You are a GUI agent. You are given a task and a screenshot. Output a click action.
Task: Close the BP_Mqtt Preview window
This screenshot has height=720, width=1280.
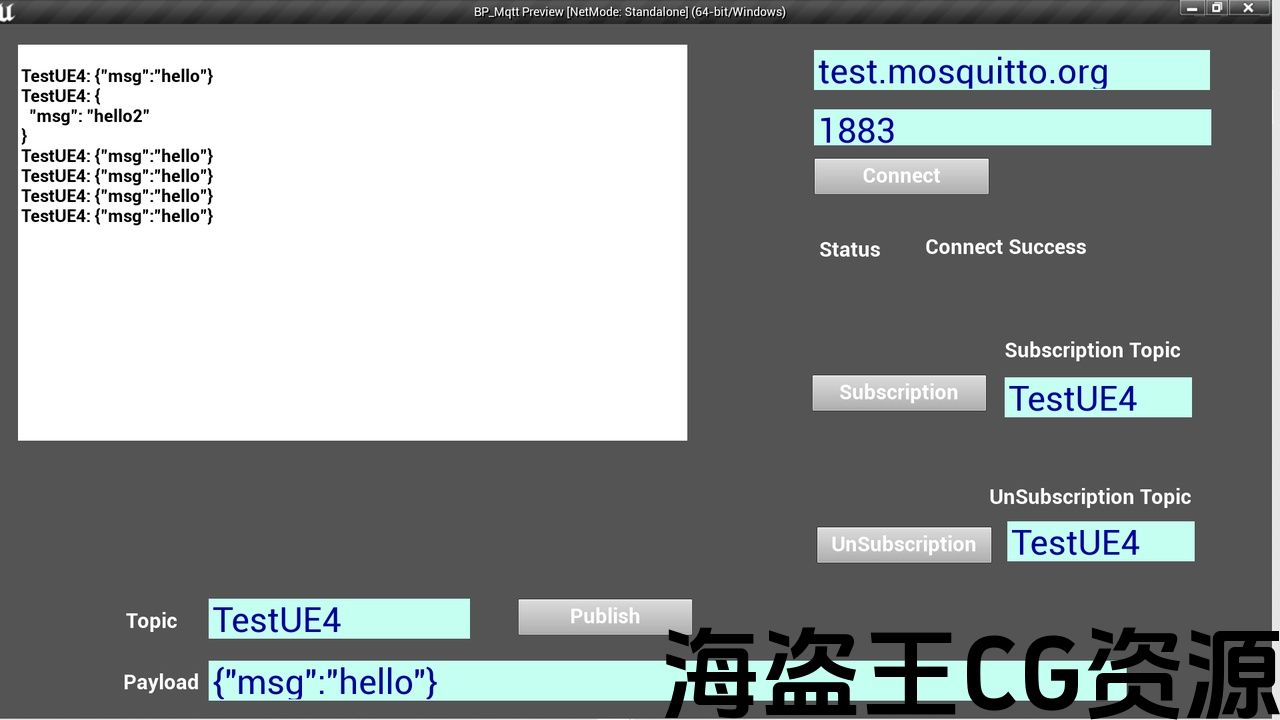1249,8
